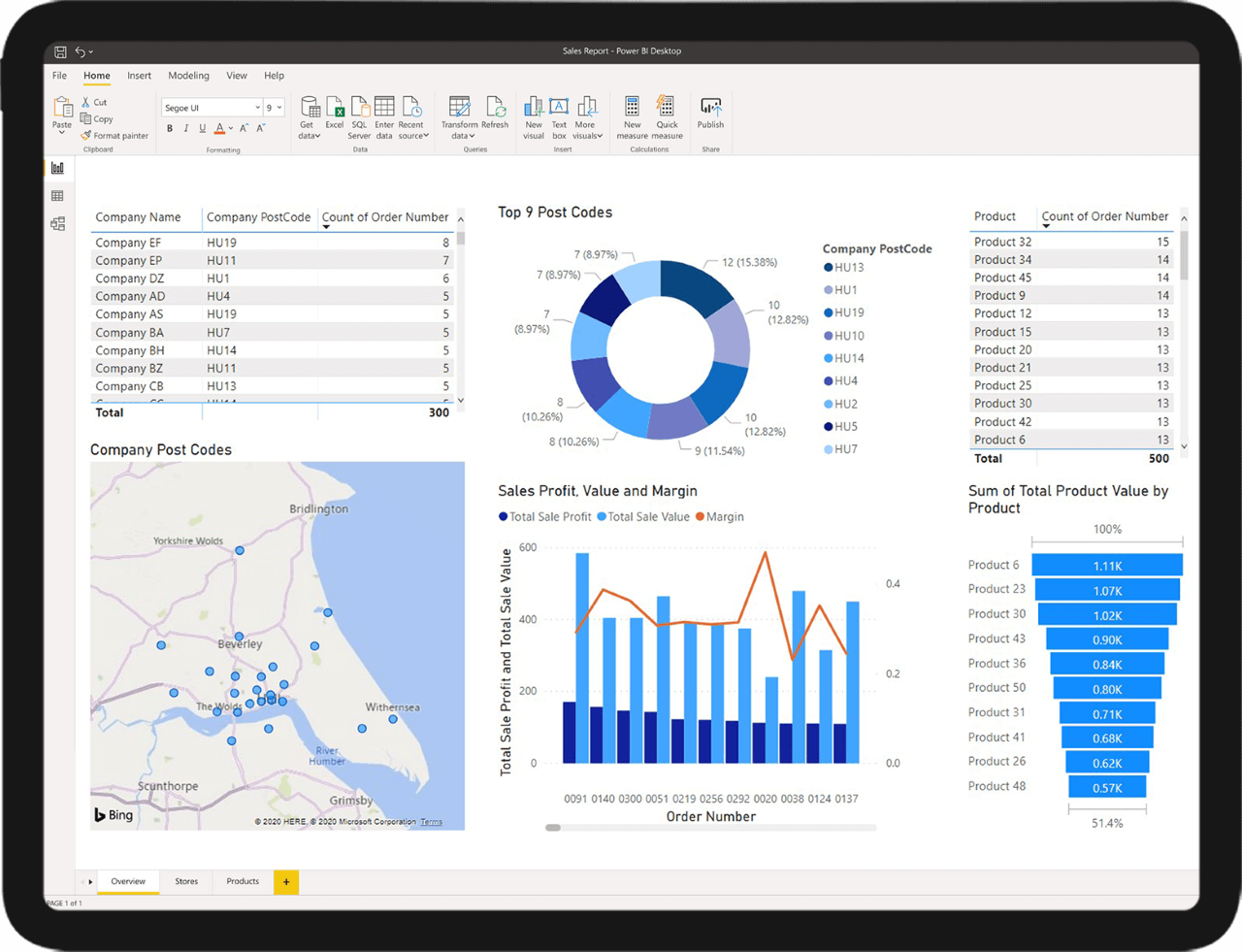The image size is (1242, 952).
Task: Sort by Company Name column header
Action: pyautogui.click(x=138, y=217)
